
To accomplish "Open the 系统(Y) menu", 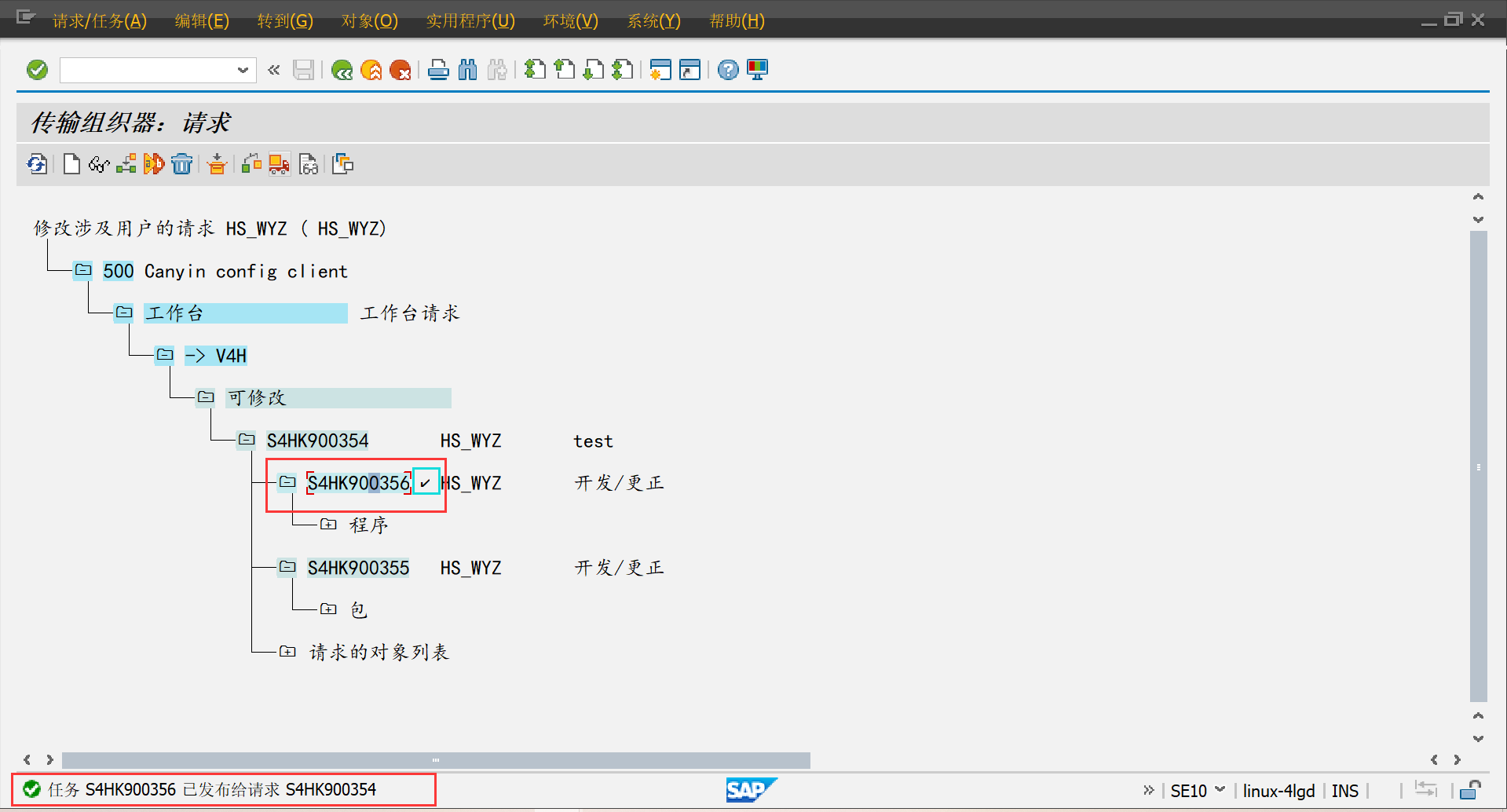I will click(654, 20).
